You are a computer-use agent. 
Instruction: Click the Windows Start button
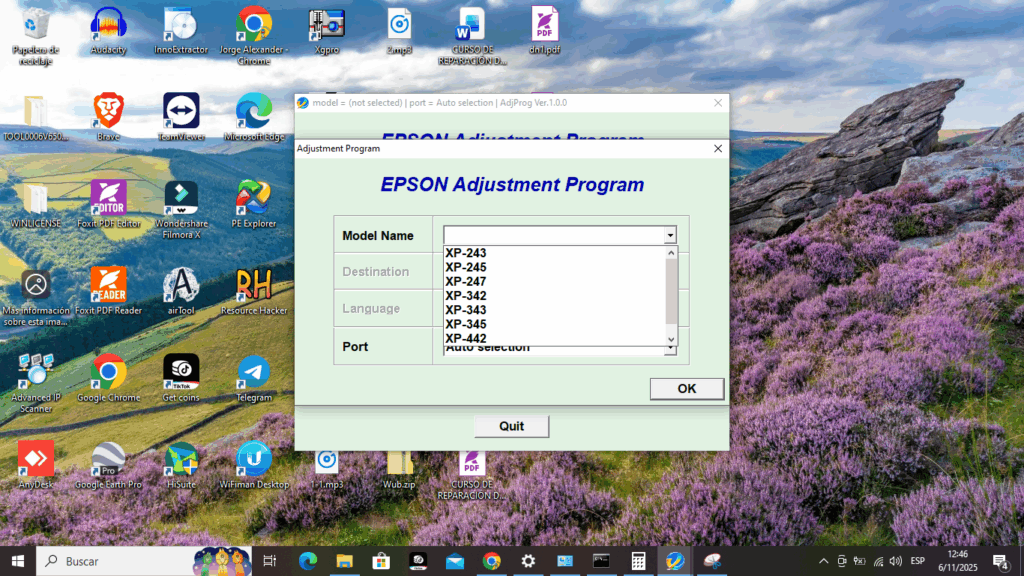point(18,561)
